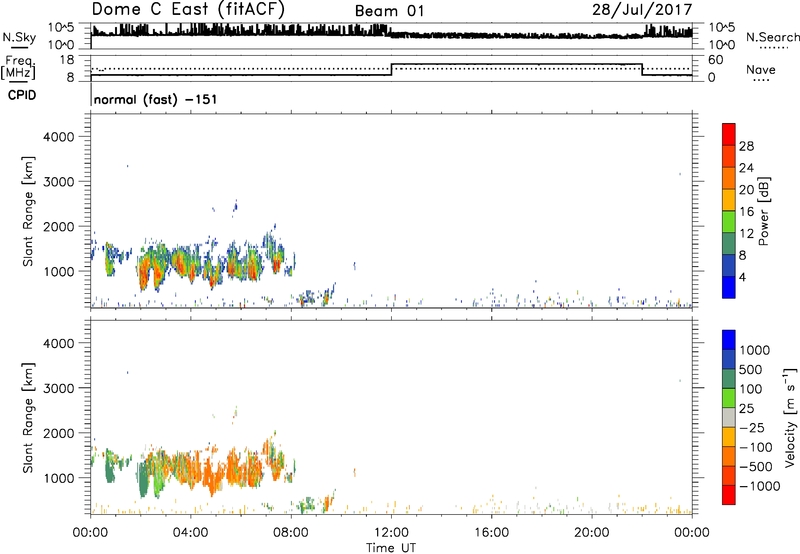The image size is (800, 554).
Task: Click the '04:00' time axis label
Action: coord(190,533)
